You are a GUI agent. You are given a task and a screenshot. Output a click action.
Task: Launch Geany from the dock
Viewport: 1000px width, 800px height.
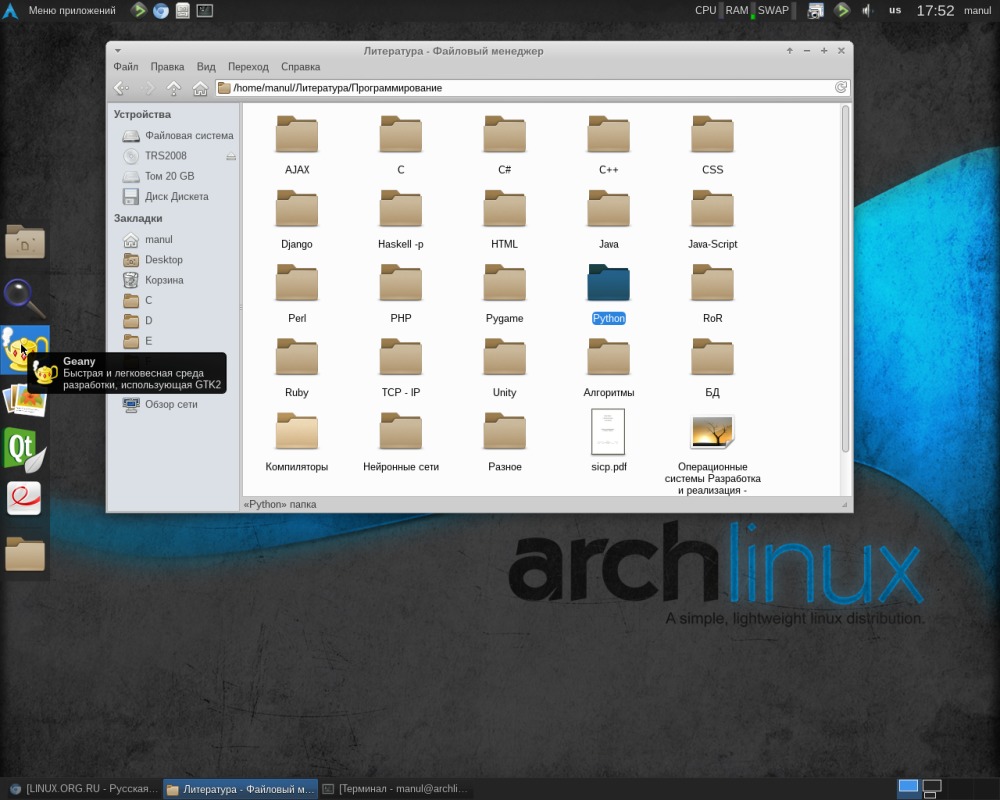click(26, 348)
